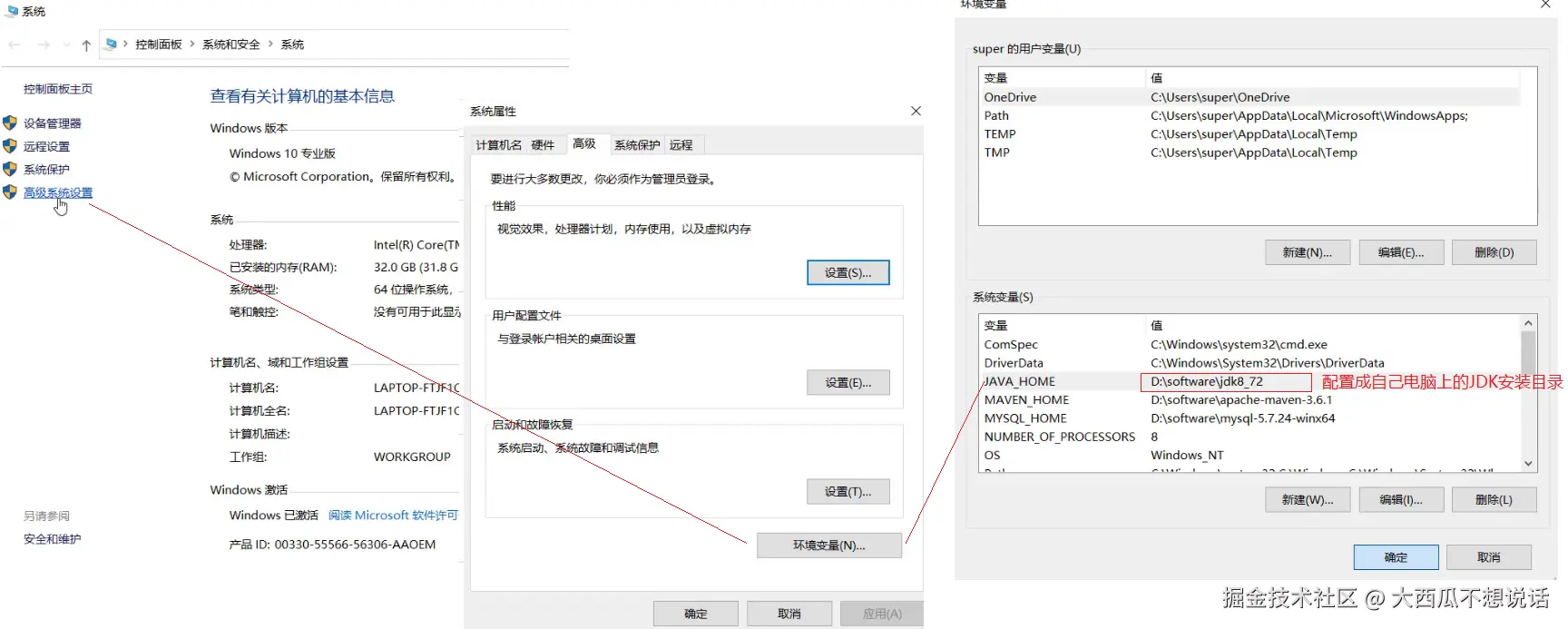
Task: Switch to 硬件 tab
Action: (543, 145)
